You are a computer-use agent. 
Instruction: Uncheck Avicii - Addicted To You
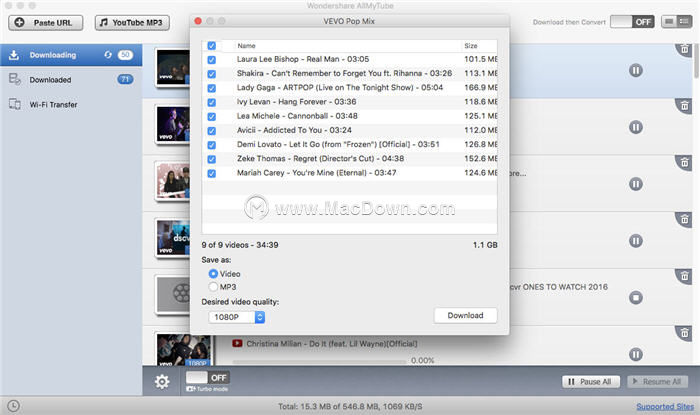pos(212,131)
